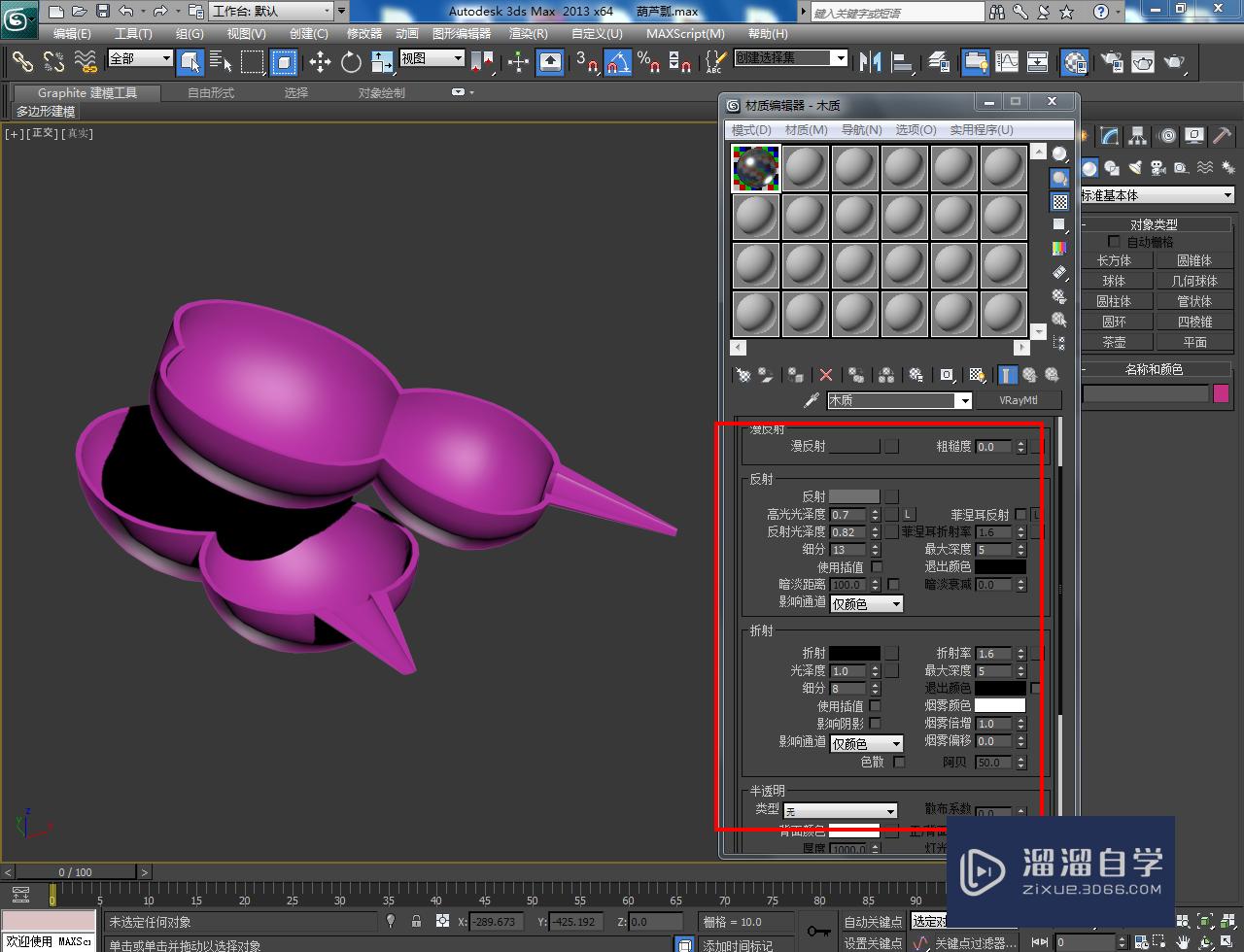
Task: Activate the Select Object arrow tool
Action: pyautogui.click(x=190, y=63)
